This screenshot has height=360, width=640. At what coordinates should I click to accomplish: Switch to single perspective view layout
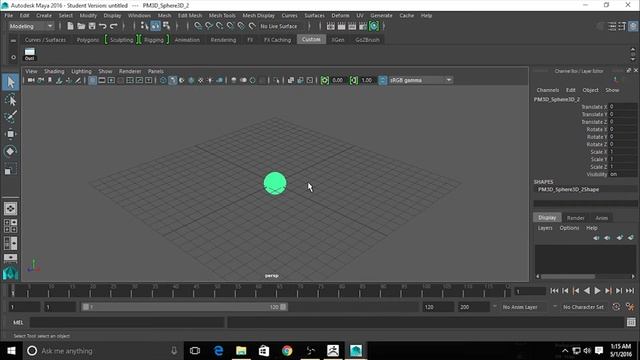[x=10, y=209]
